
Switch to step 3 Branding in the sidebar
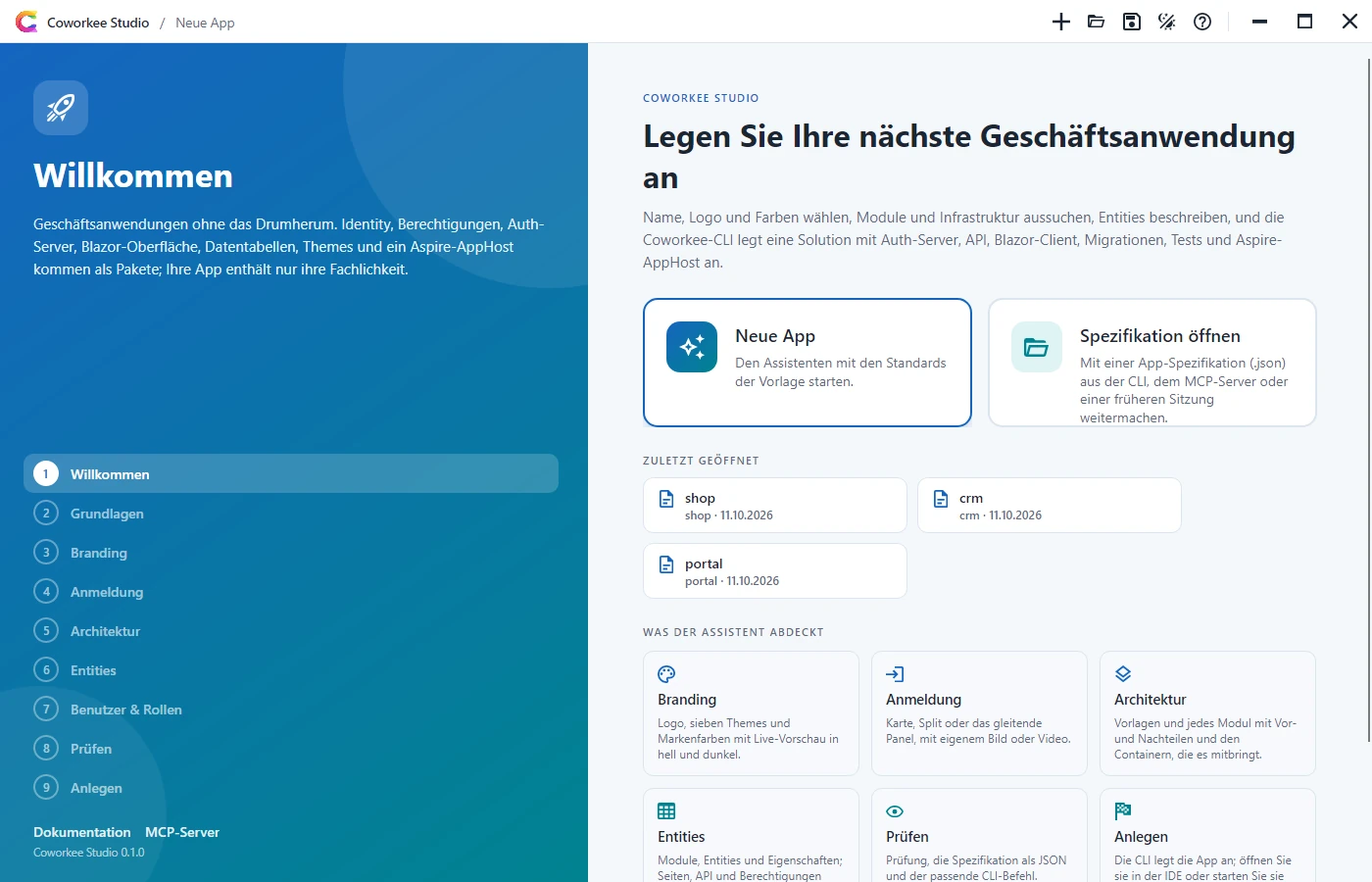(x=291, y=552)
